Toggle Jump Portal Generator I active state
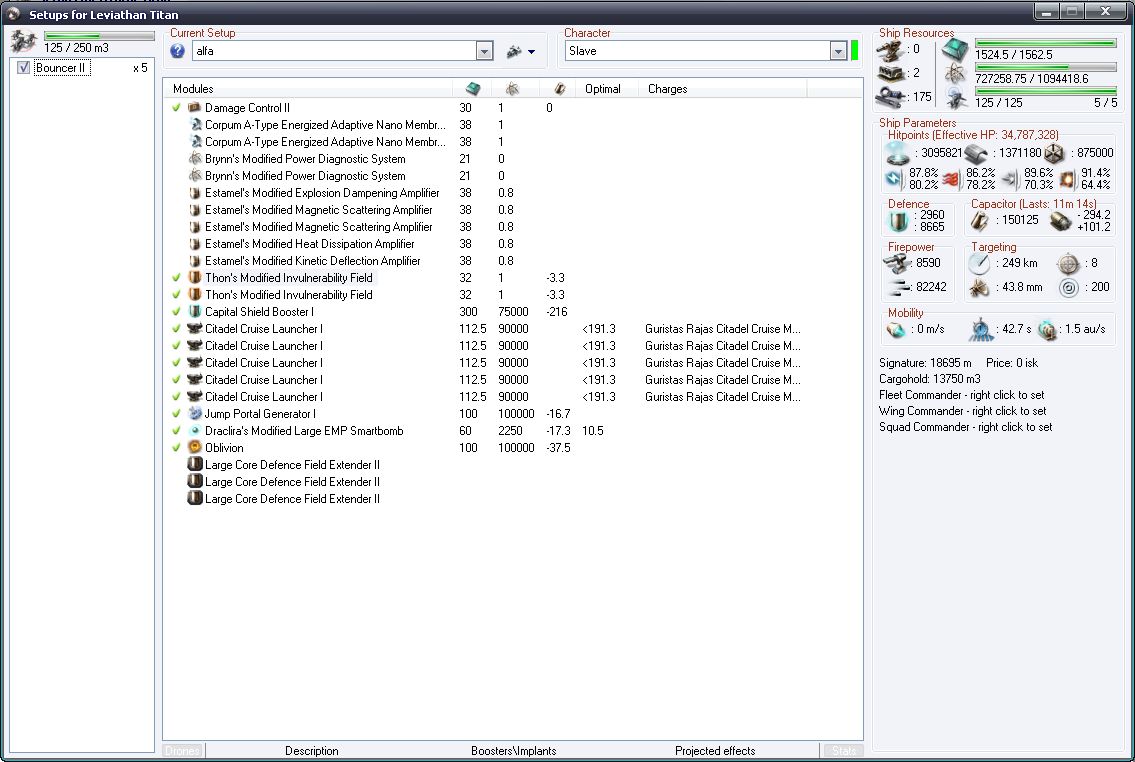 pos(176,414)
